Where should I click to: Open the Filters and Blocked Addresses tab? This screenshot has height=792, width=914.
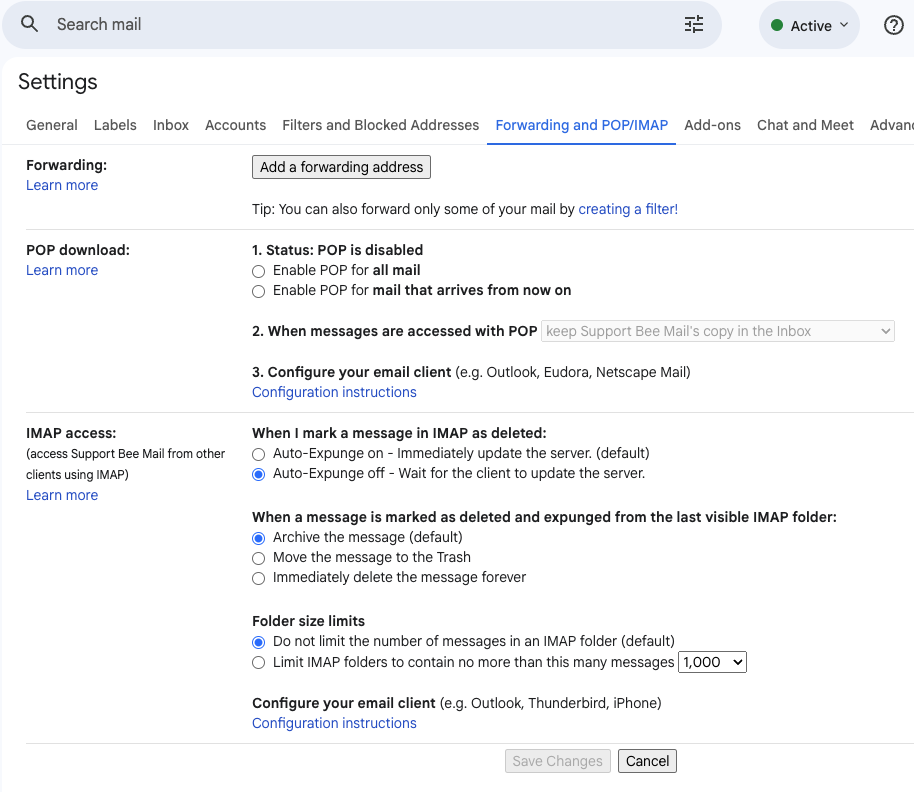[x=380, y=125]
